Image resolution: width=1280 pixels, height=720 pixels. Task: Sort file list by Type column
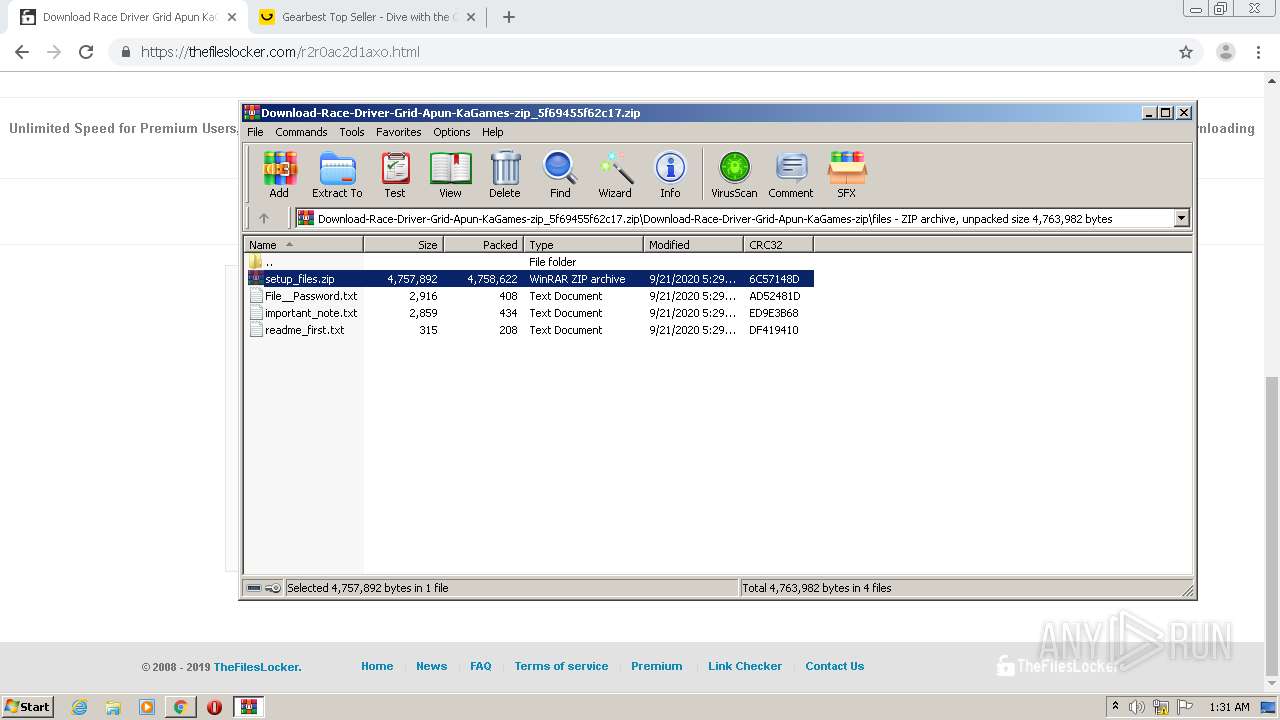[x=584, y=244]
